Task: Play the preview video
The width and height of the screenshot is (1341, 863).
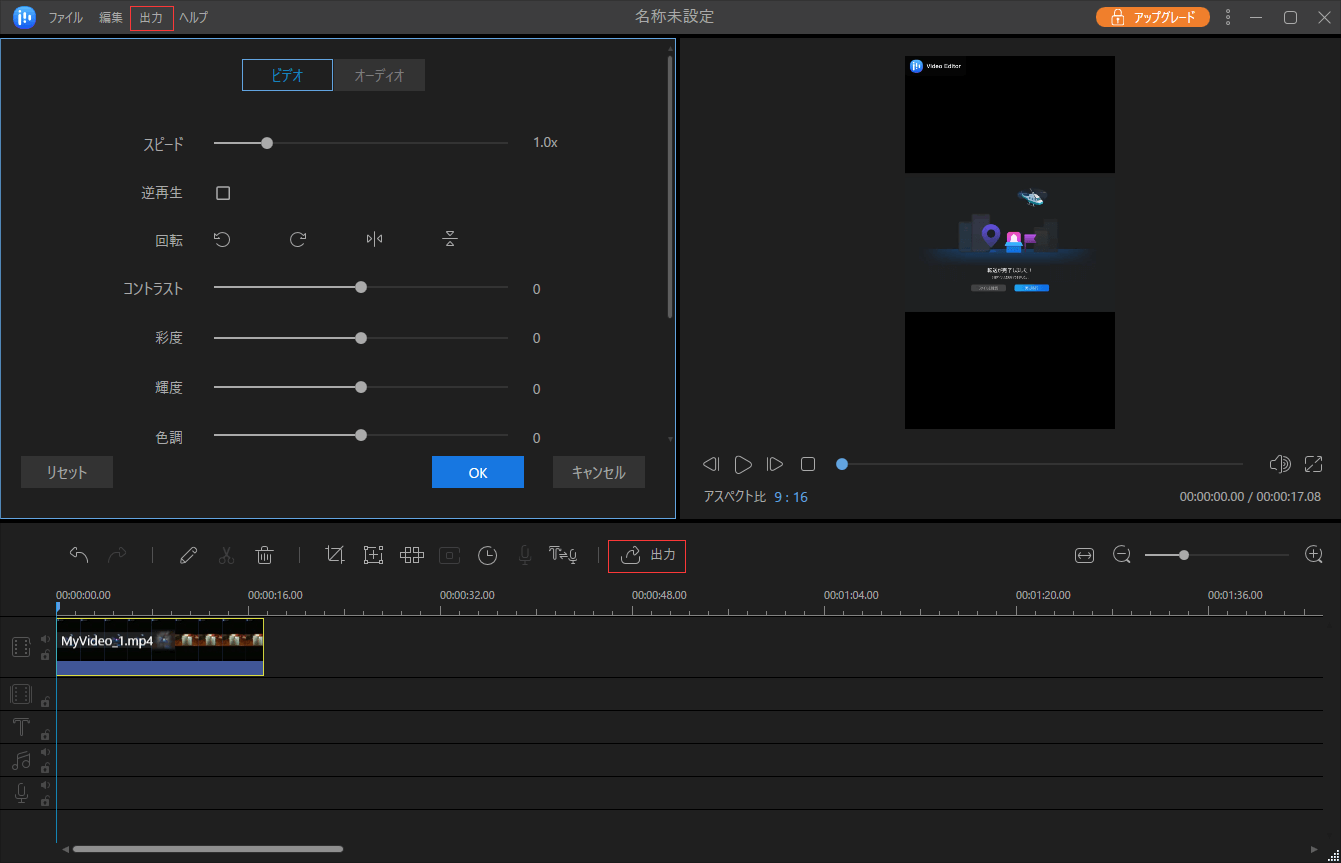Action: pos(743,464)
